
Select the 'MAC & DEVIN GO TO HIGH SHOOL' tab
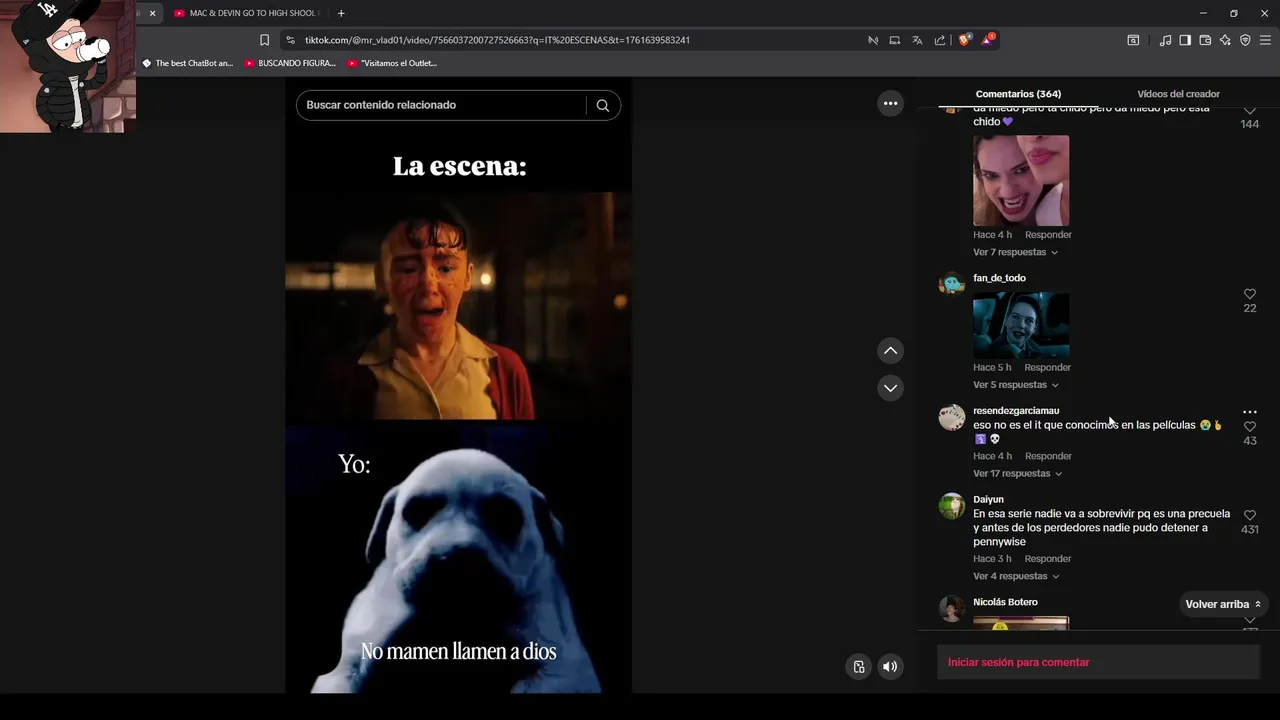(246, 13)
